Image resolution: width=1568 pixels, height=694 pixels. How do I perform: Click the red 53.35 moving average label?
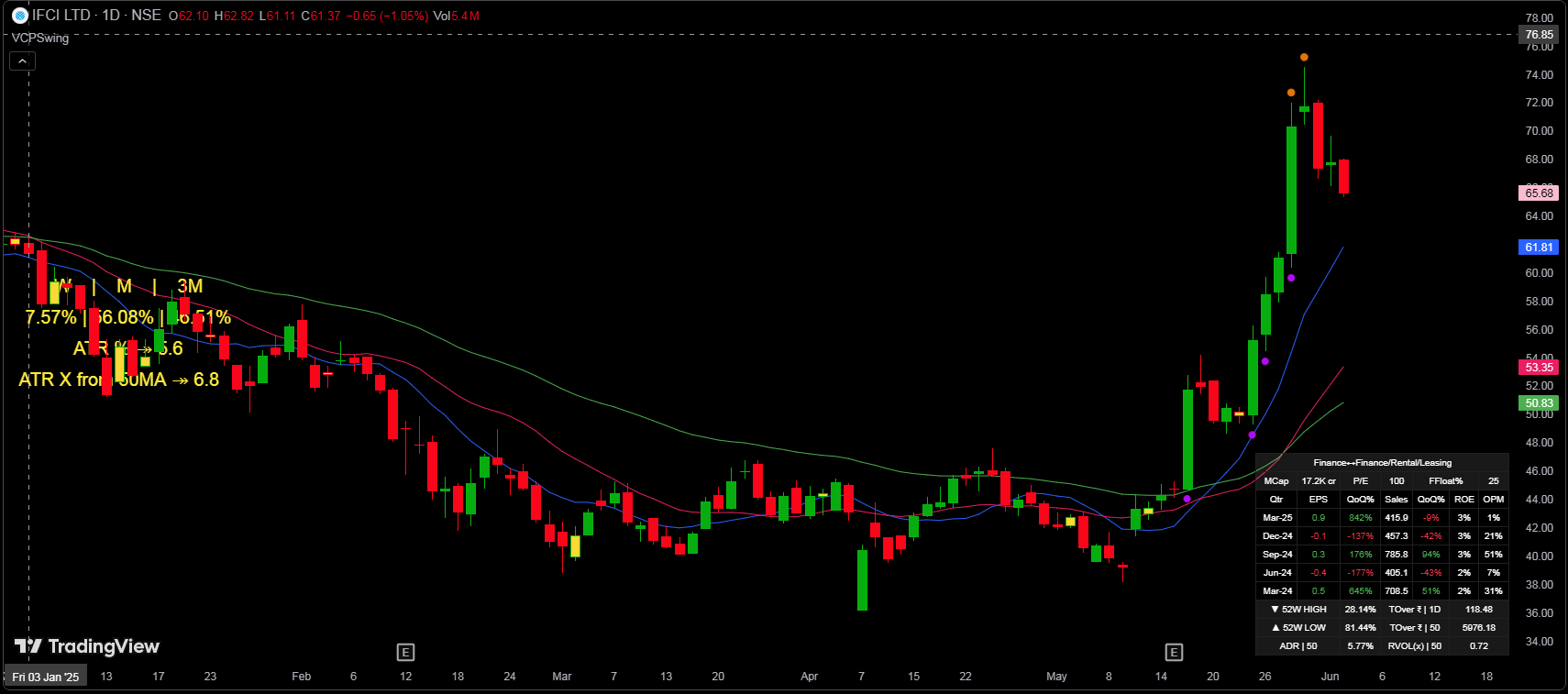pyautogui.click(x=1540, y=367)
